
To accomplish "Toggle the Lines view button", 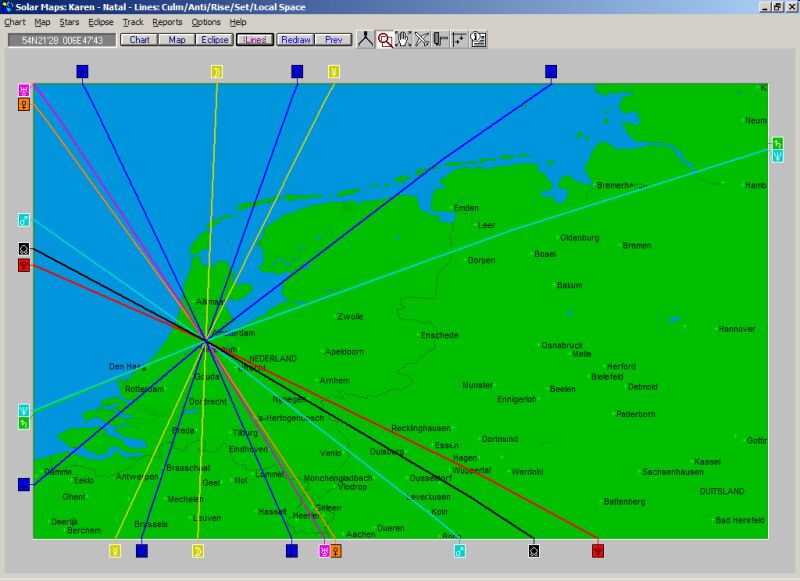I will click(254, 40).
